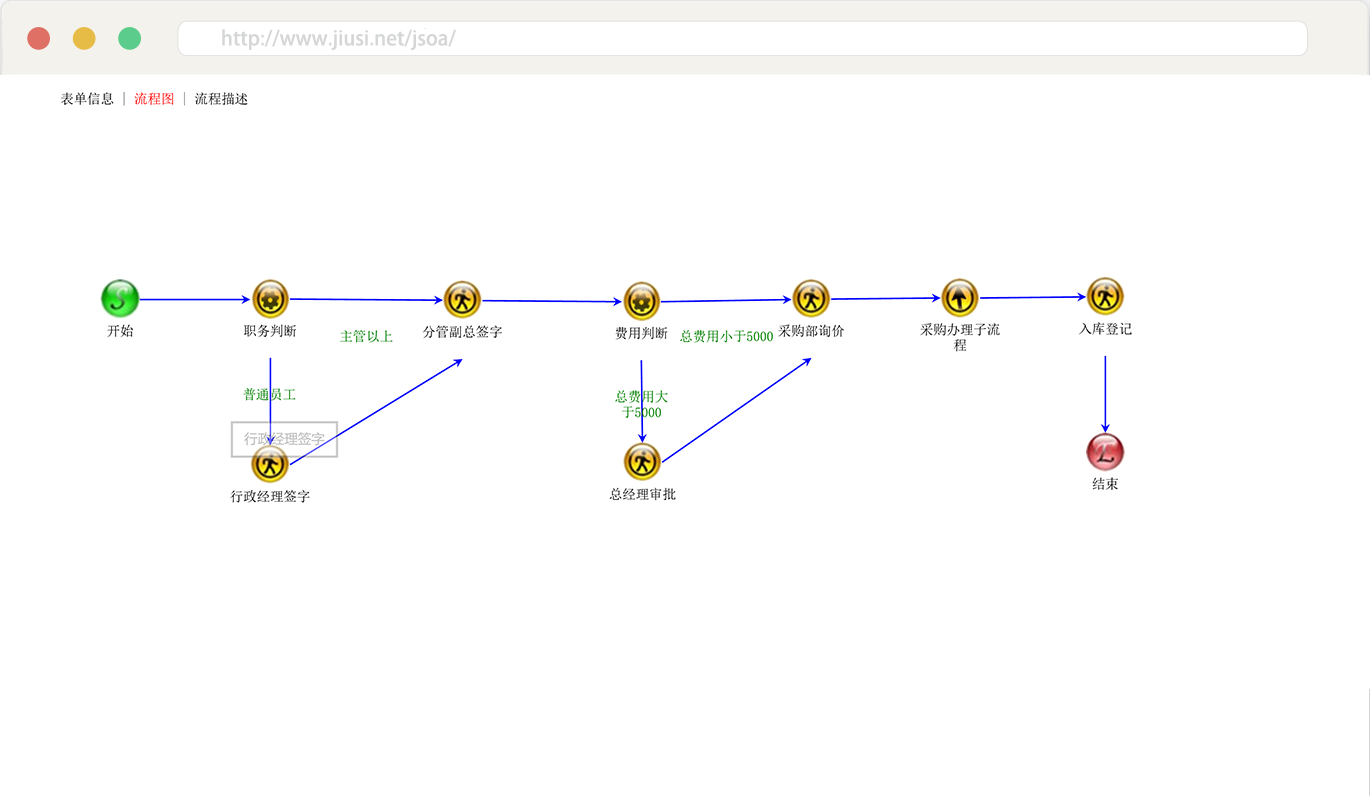Open the 采购办理子流程 subprocess node icon
This screenshot has height=796, width=1370.
tap(960, 297)
